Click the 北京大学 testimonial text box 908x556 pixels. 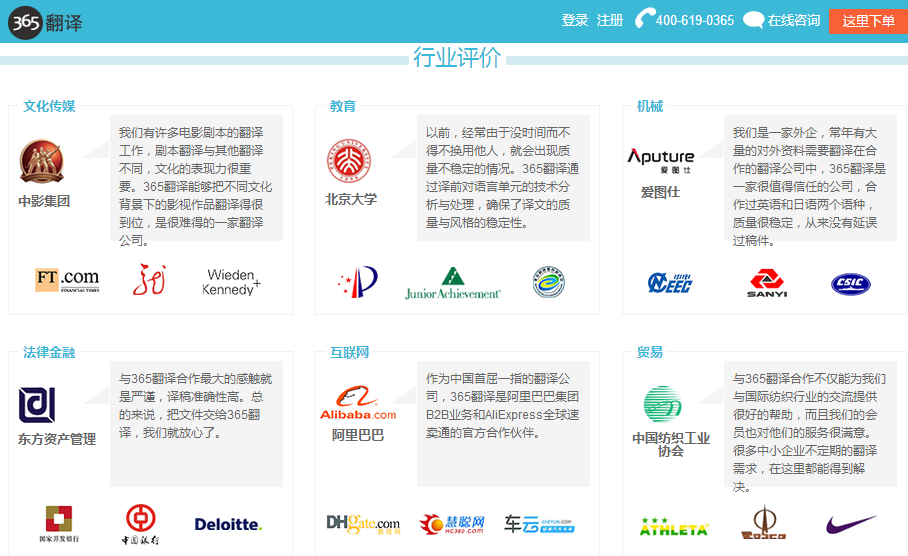[x=503, y=178]
